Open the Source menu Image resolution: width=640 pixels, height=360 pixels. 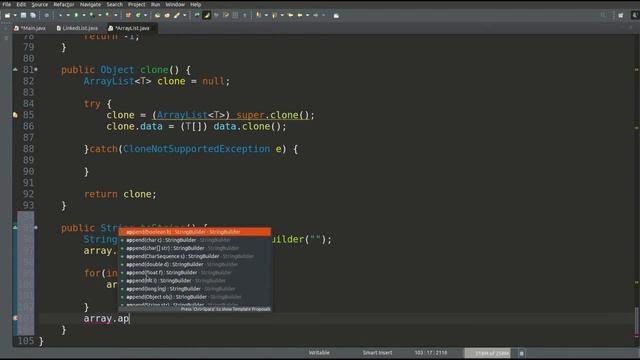click(40, 4)
